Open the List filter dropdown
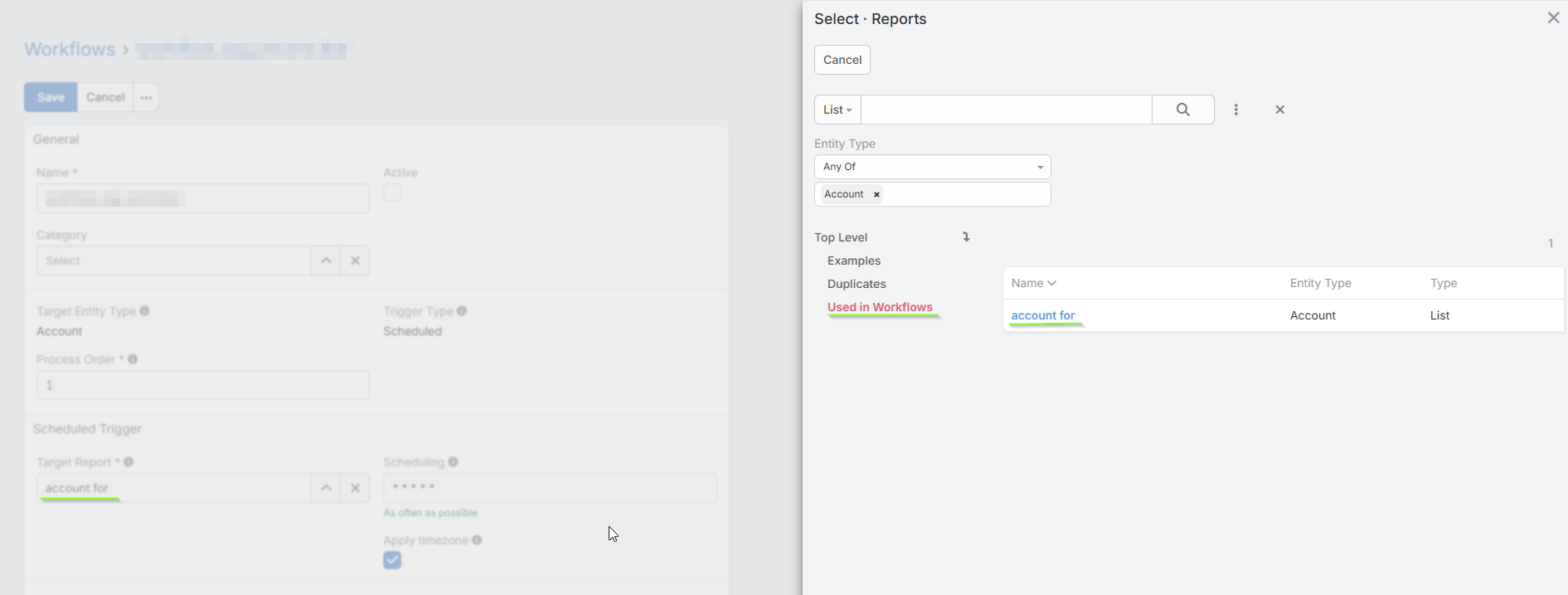 837,110
